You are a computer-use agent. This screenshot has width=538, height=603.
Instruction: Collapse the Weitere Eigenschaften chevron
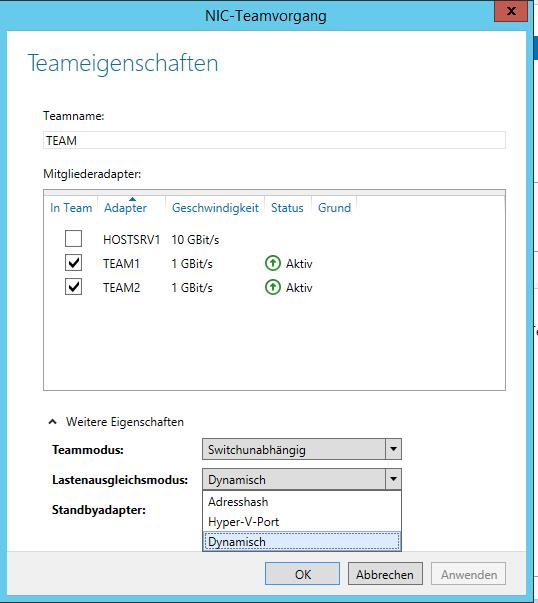(x=53, y=422)
